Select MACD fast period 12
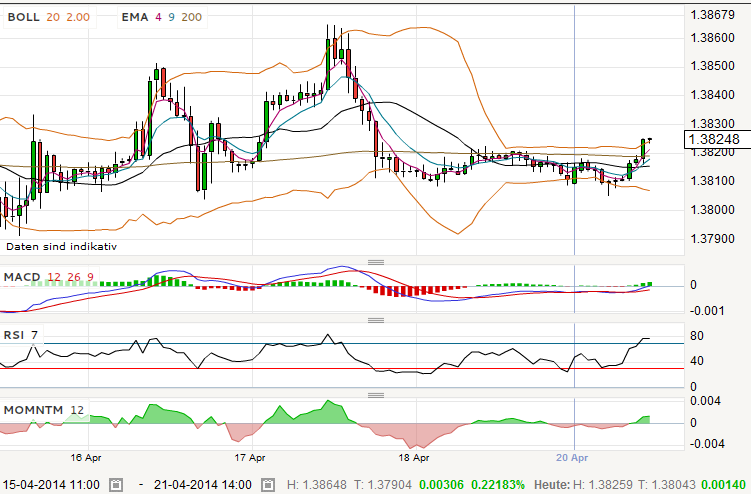This screenshot has width=751, height=494. click(x=54, y=277)
